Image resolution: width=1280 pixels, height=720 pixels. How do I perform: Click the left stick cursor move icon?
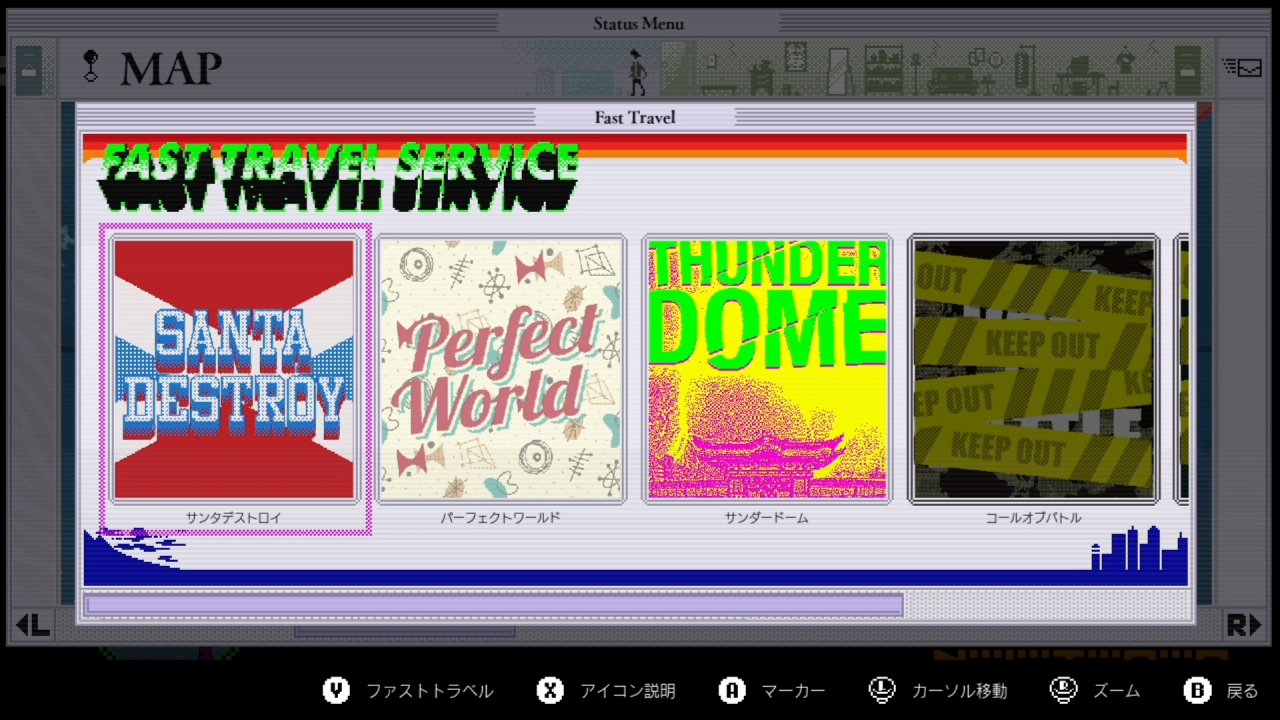(881, 690)
